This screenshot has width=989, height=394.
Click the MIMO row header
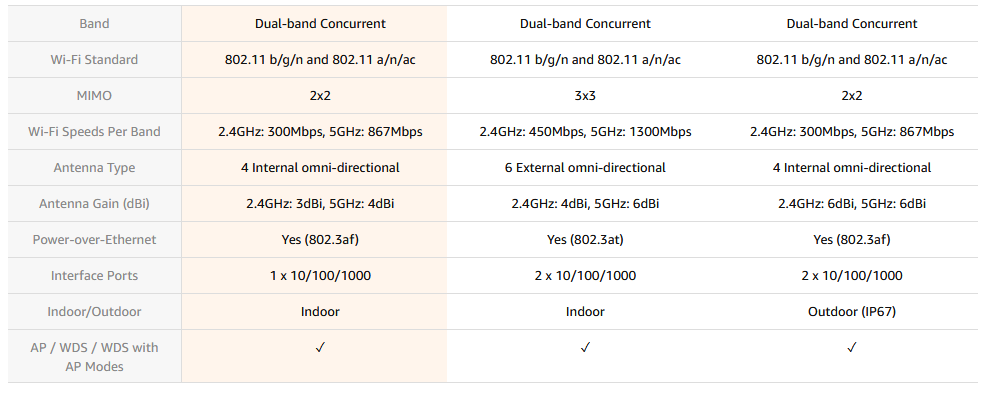(x=95, y=96)
